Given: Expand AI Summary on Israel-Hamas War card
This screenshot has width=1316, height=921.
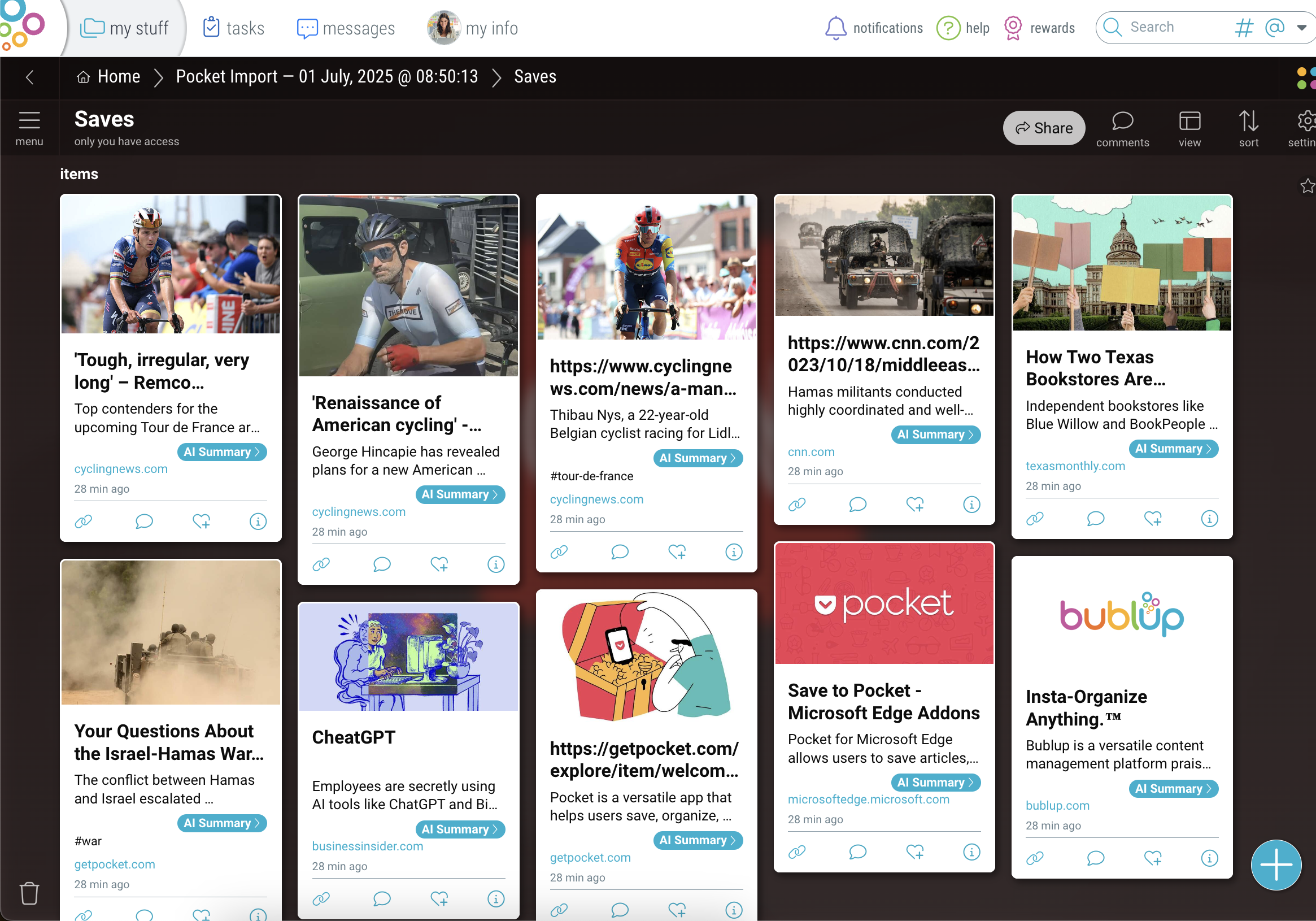Looking at the screenshot, I should 222,823.
